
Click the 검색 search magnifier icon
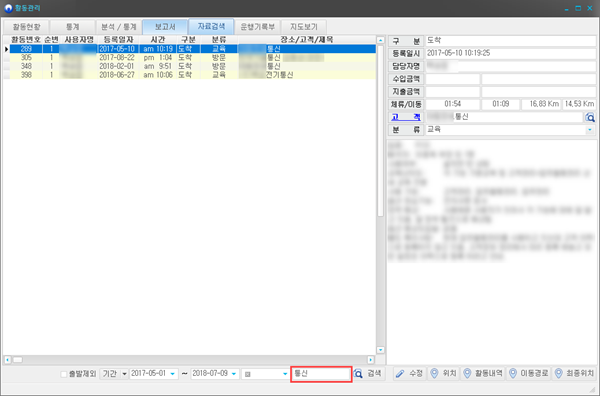358,374
